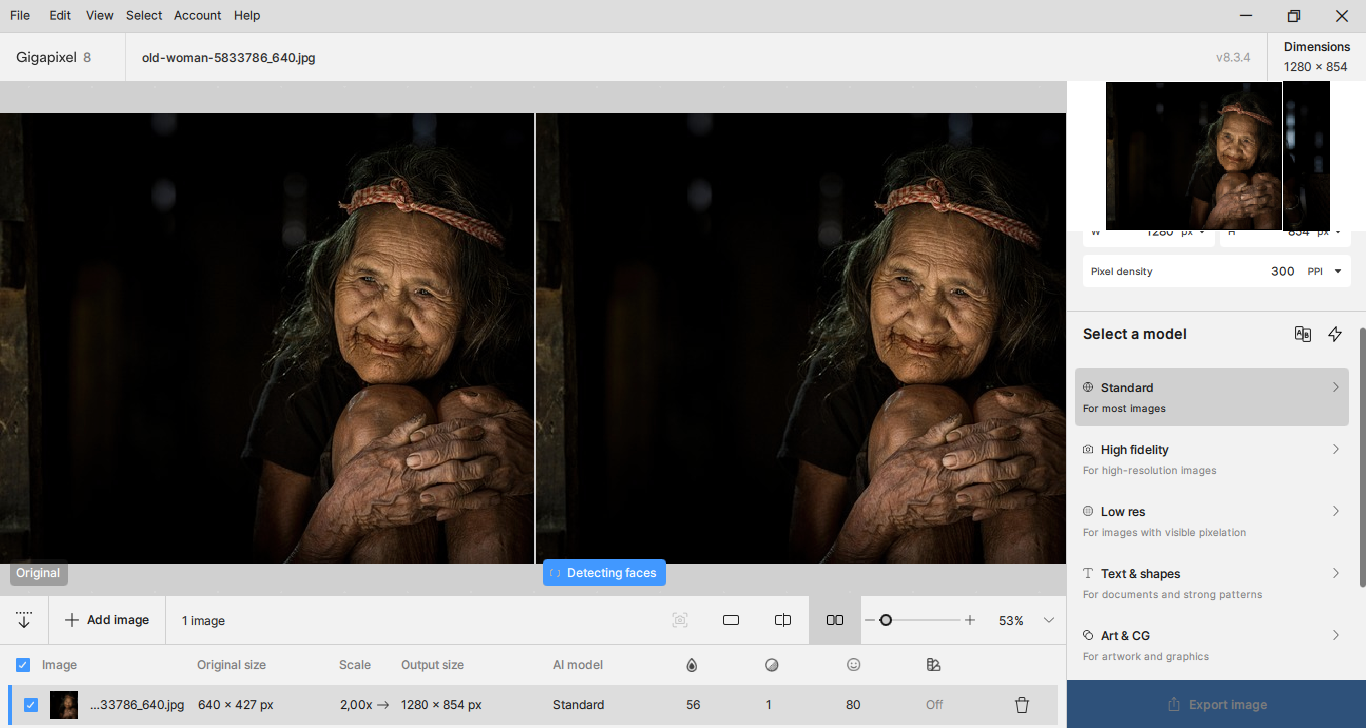Open the Account menu

197,15
